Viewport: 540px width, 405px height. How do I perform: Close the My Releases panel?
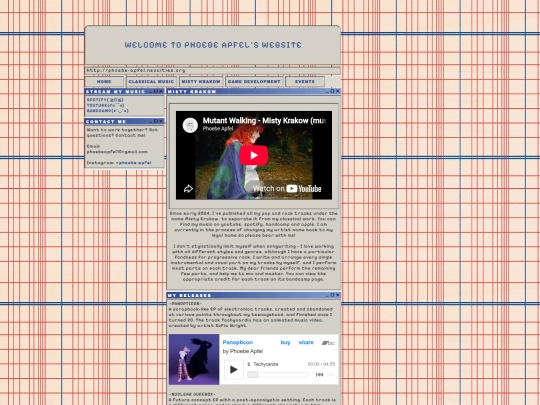pyautogui.click(x=338, y=295)
